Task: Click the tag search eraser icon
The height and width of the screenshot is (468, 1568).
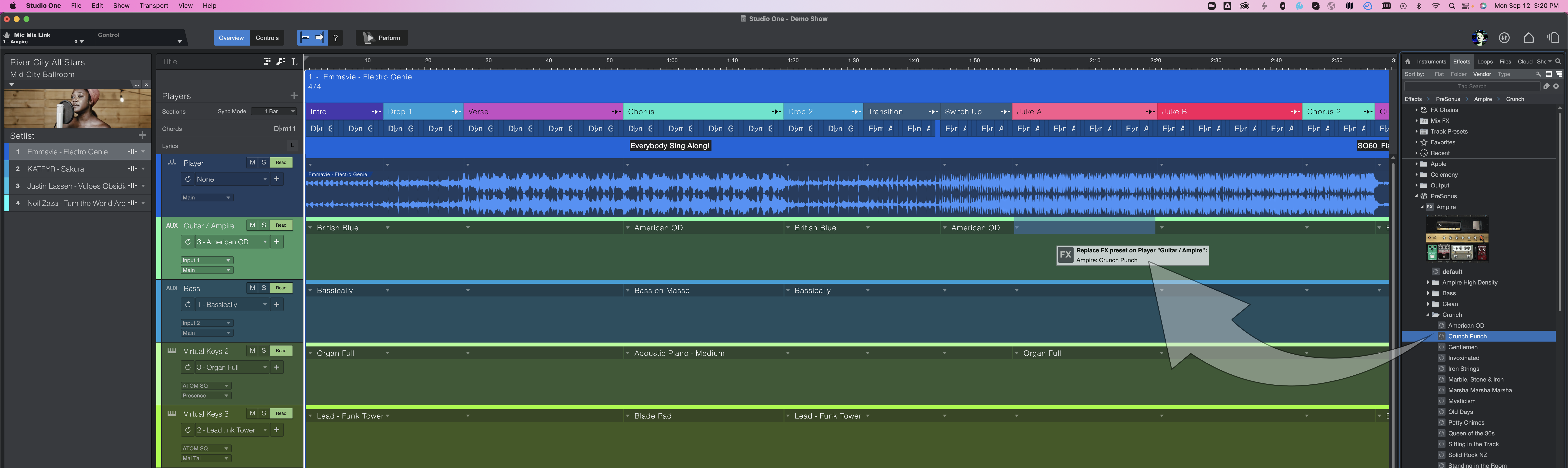Action: point(1546,86)
